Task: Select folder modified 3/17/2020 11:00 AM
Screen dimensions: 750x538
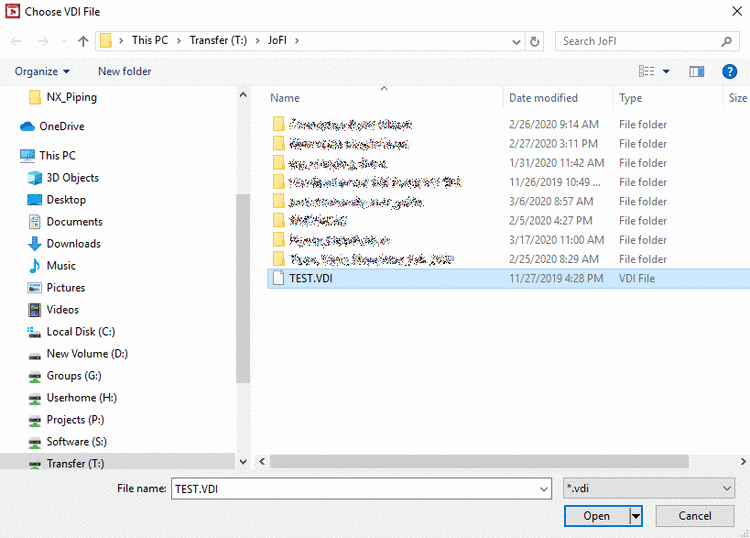Action: (x=508, y=240)
